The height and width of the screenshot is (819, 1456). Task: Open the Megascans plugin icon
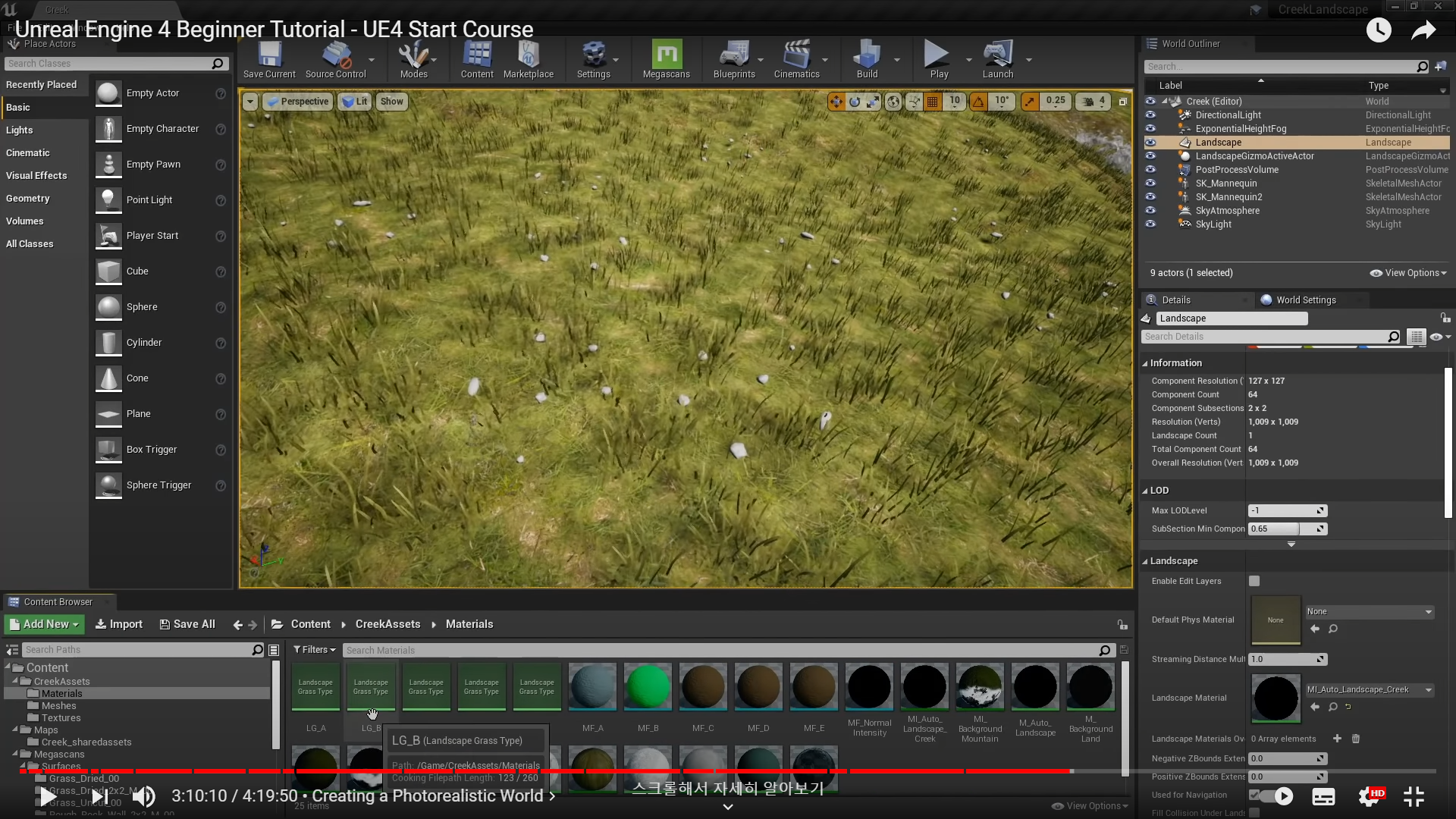667,55
